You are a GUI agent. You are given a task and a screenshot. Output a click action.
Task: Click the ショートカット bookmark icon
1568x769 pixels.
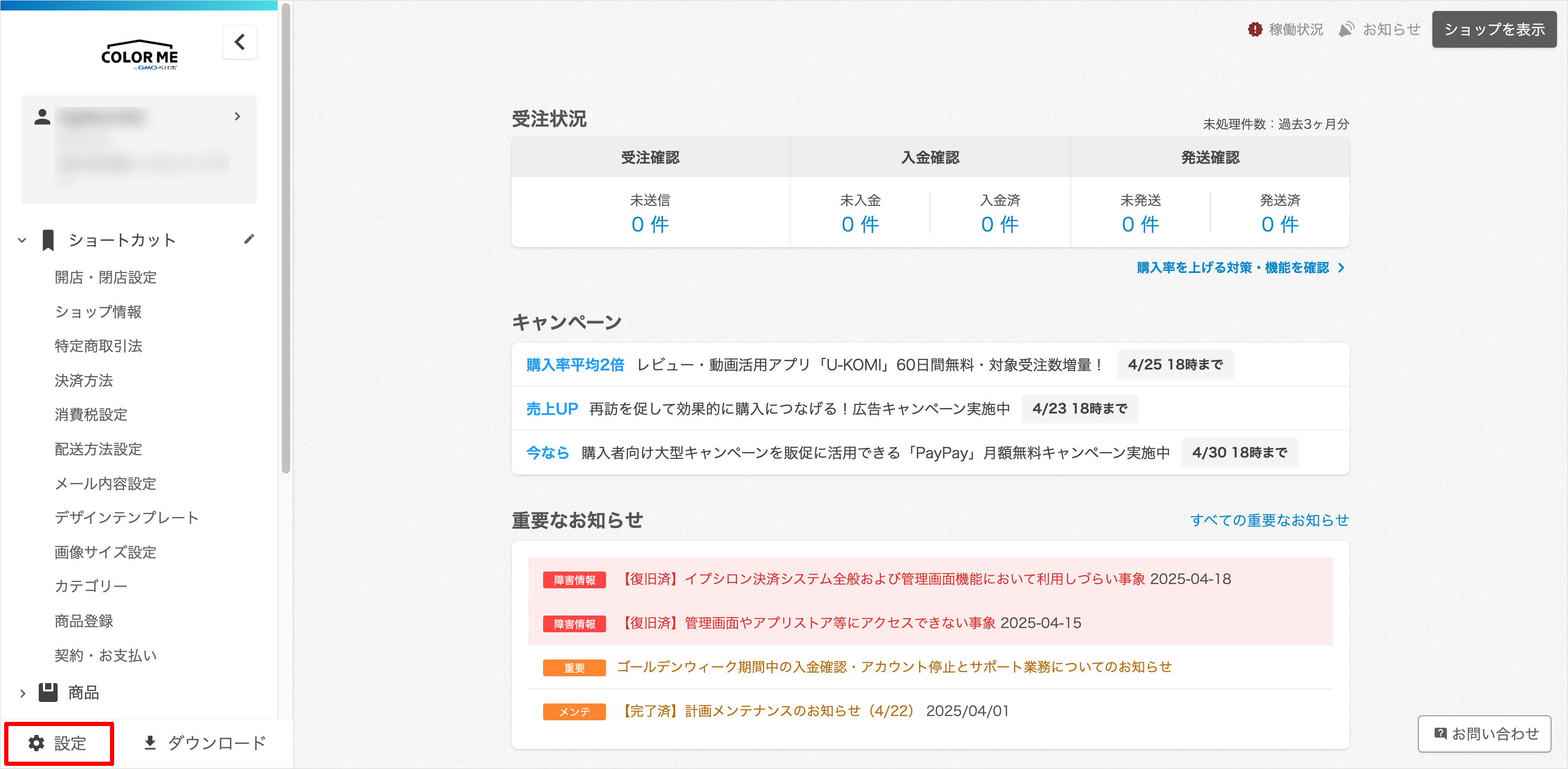(48, 240)
